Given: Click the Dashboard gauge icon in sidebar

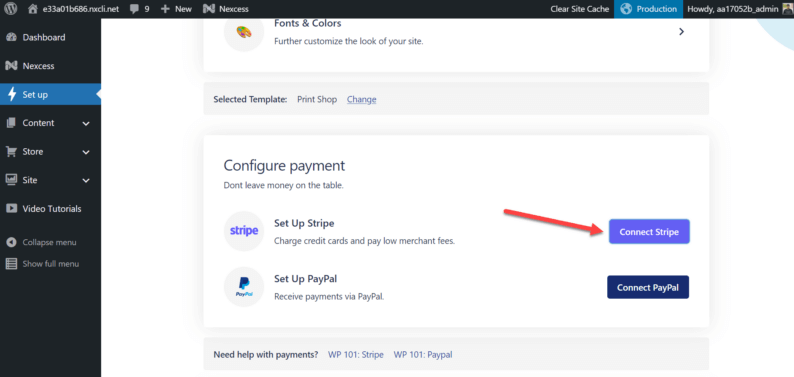Looking at the screenshot, I should (11, 37).
